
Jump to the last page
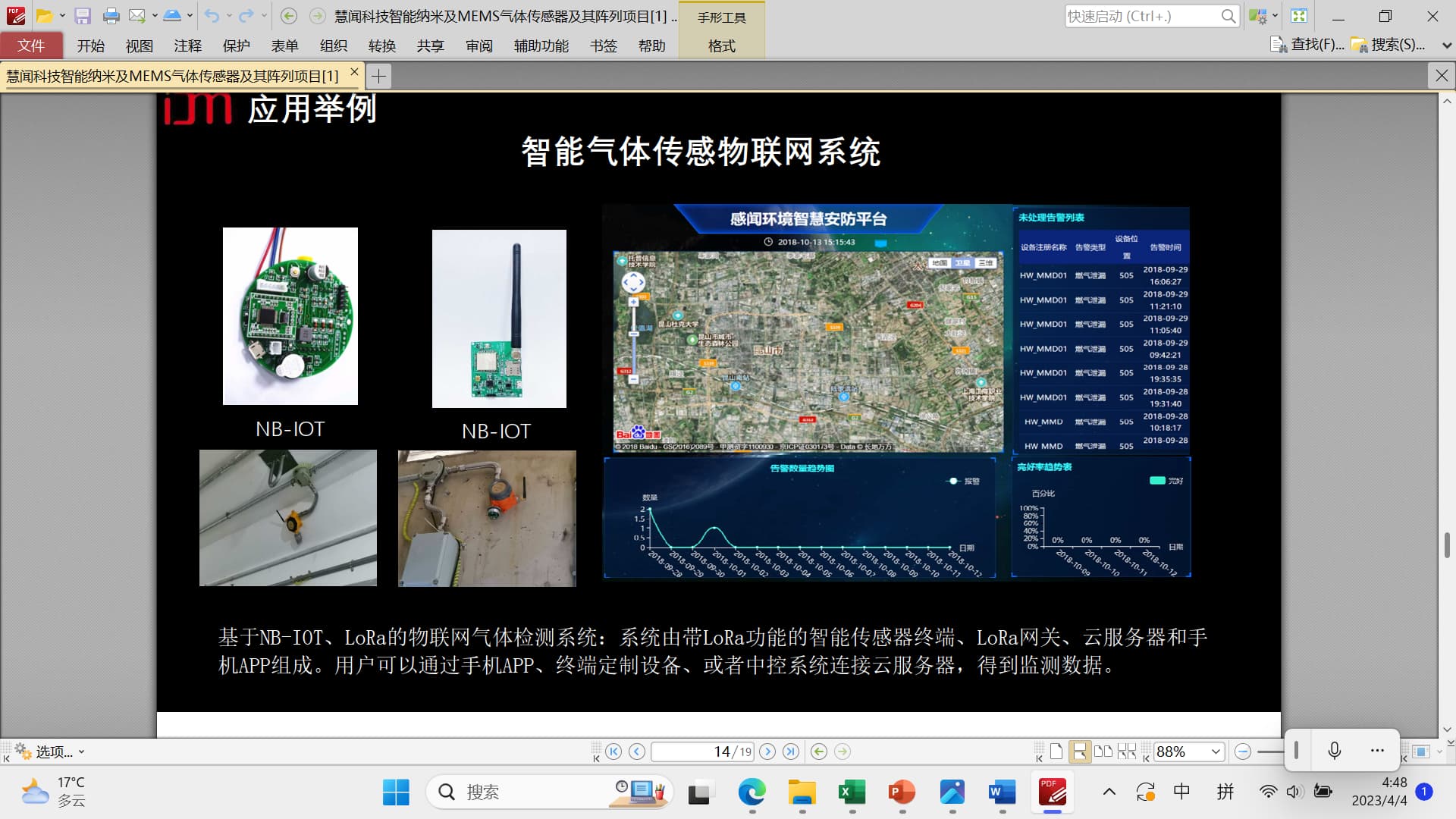[791, 752]
